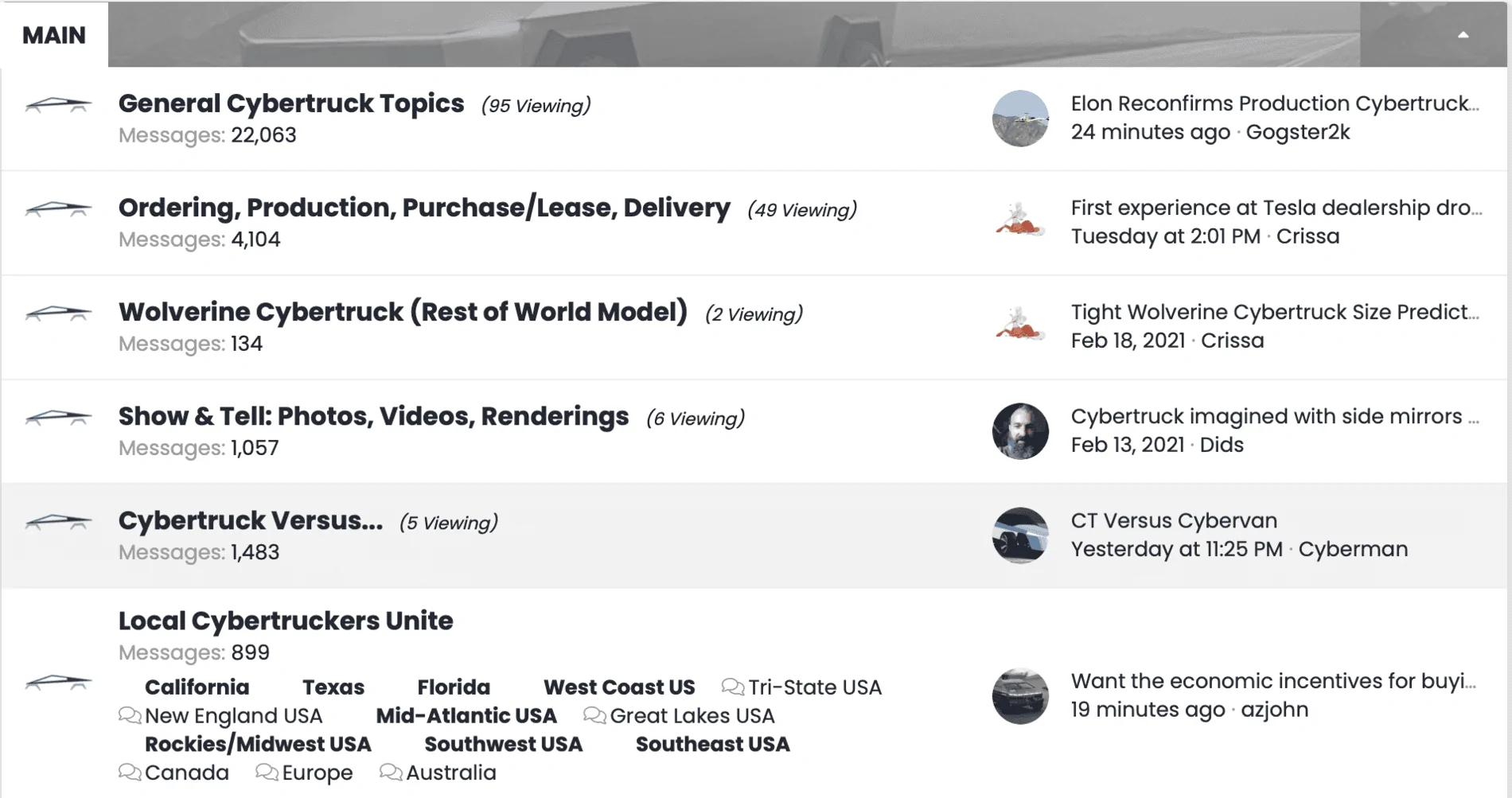1512x798 pixels.
Task: Select the California subforum
Action: pos(197,687)
